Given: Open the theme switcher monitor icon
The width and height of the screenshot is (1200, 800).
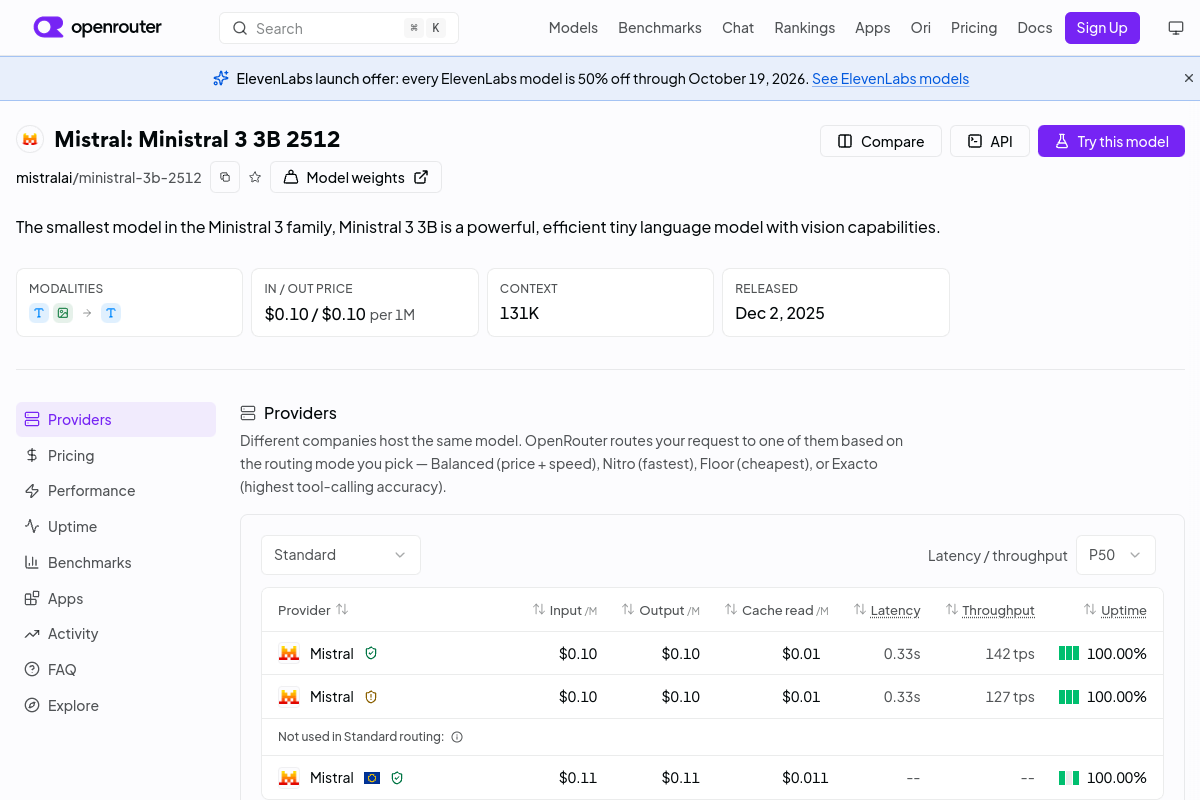Looking at the screenshot, I should [x=1176, y=28].
